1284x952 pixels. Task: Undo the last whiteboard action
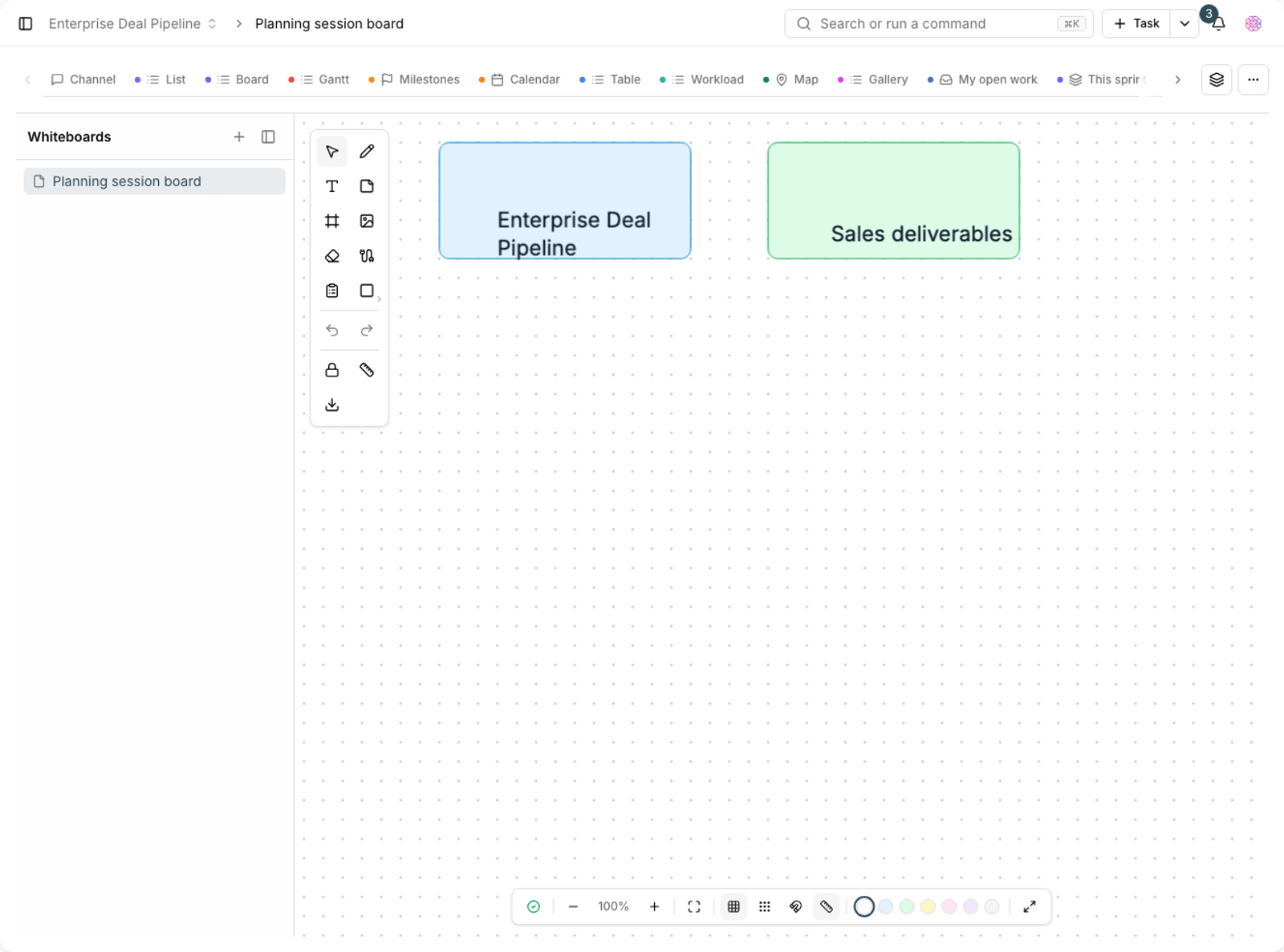click(331, 331)
